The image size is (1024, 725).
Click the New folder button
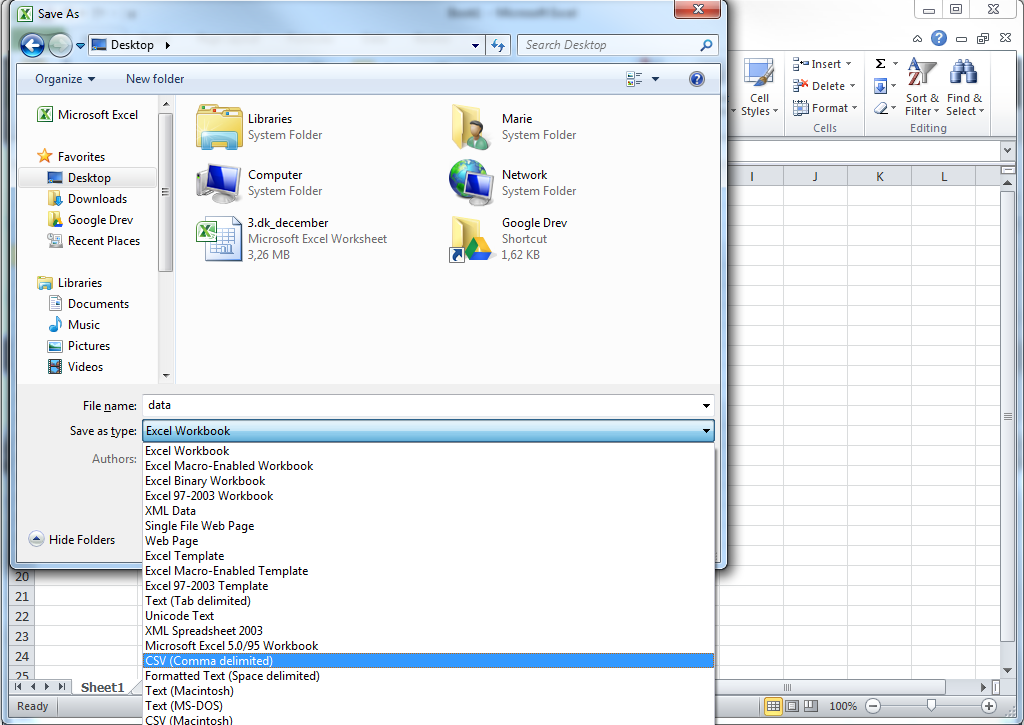tap(155, 79)
